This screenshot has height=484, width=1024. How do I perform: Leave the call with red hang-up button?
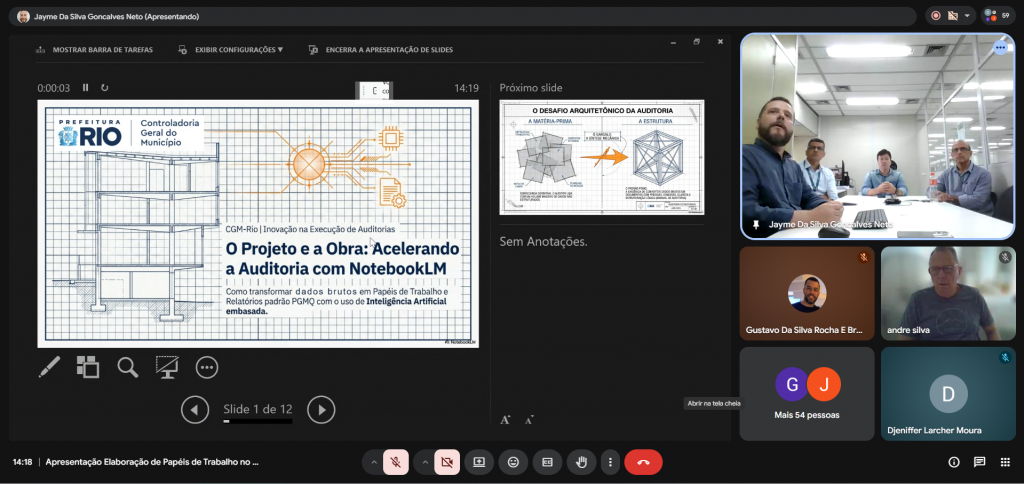point(643,462)
